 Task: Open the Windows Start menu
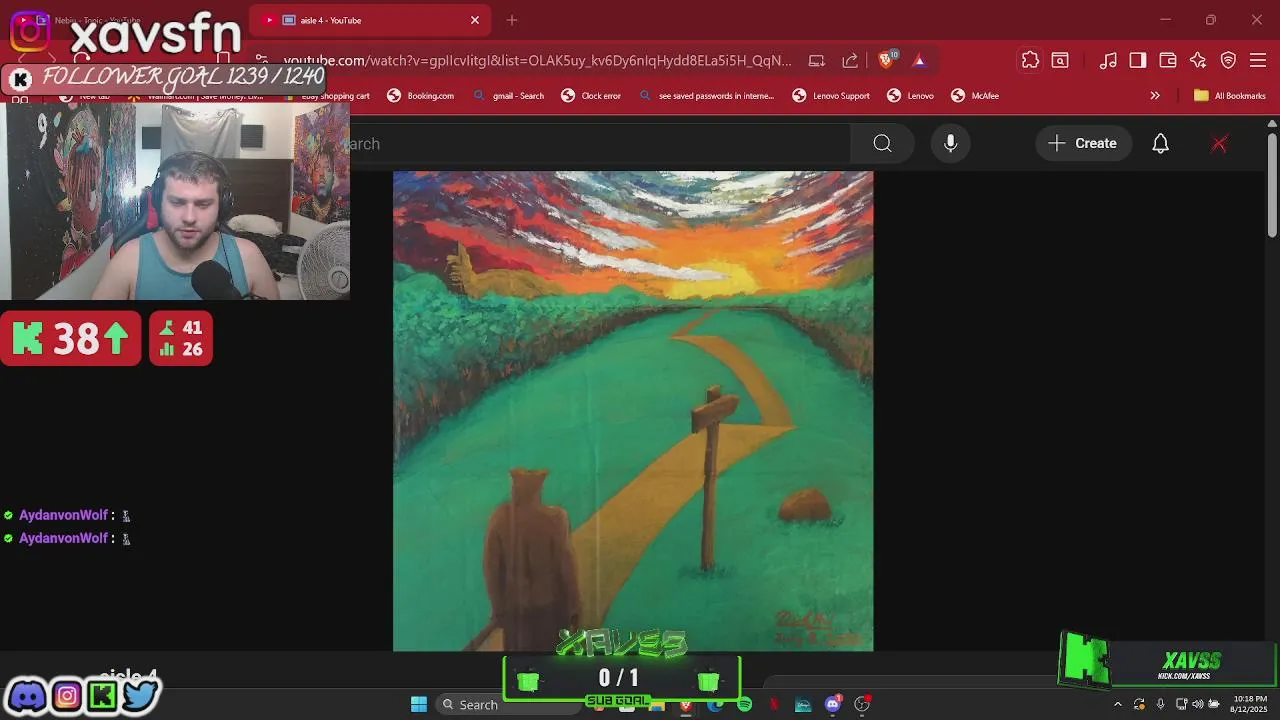(419, 704)
